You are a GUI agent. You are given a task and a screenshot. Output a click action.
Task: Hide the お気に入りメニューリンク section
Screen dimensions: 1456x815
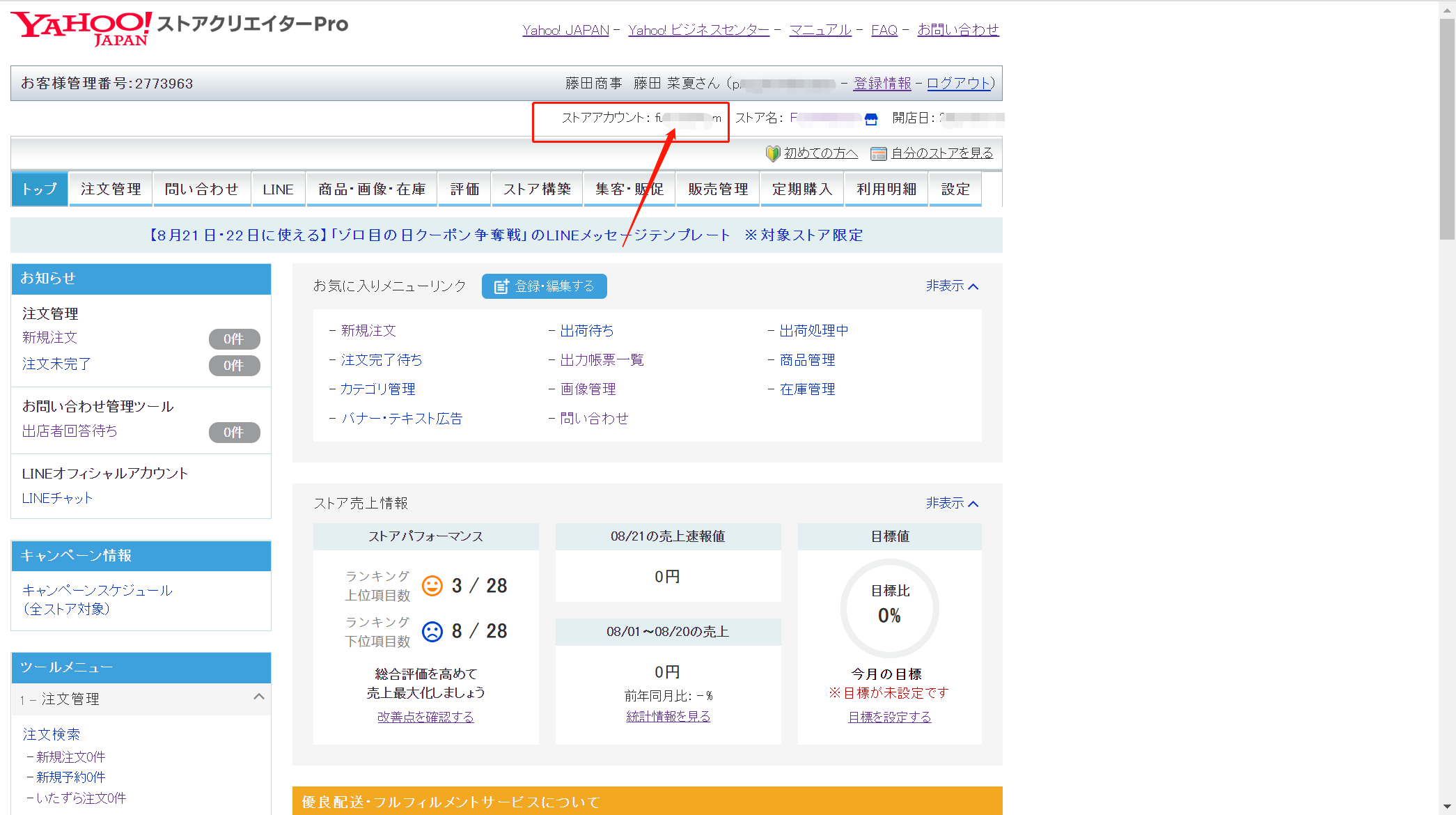952,286
